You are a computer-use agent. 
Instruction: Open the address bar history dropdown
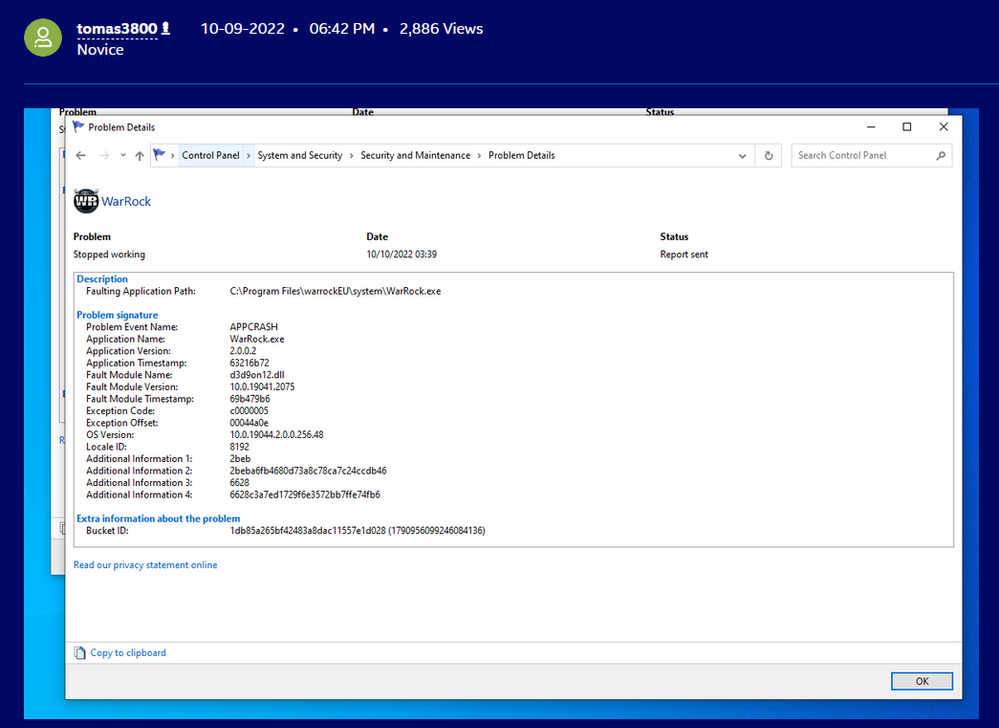pos(742,156)
